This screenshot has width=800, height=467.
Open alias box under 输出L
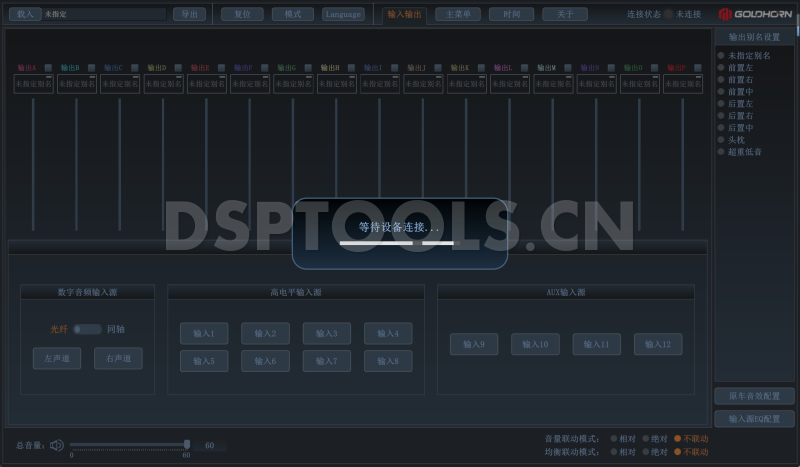510,84
